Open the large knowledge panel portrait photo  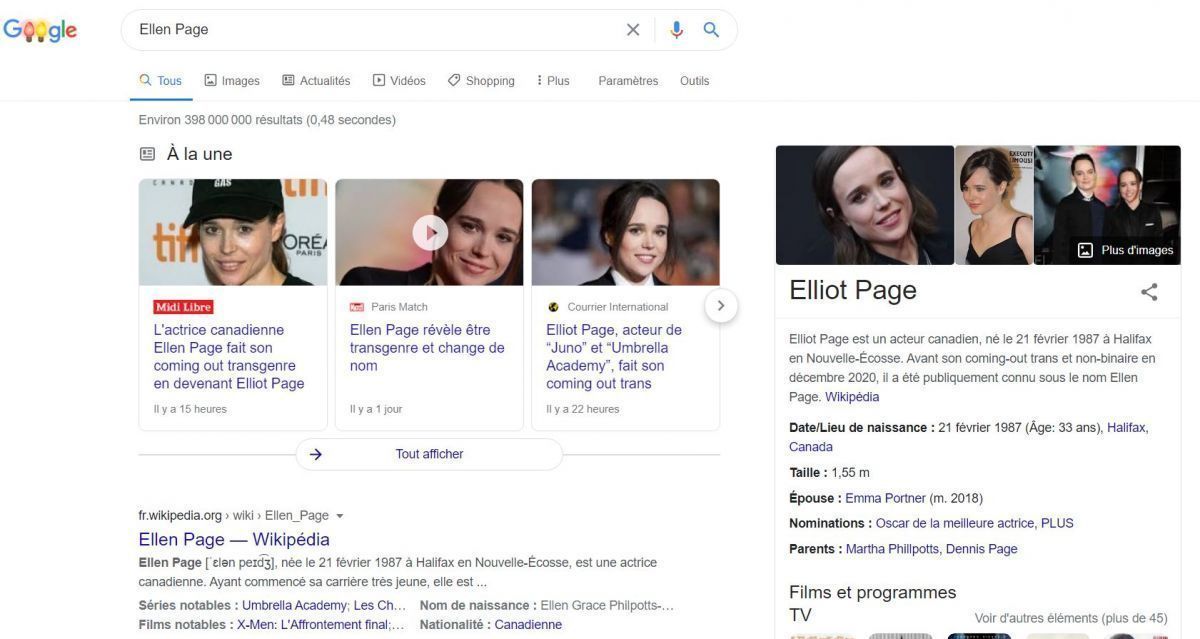pyautogui.click(x=865, y=205)
